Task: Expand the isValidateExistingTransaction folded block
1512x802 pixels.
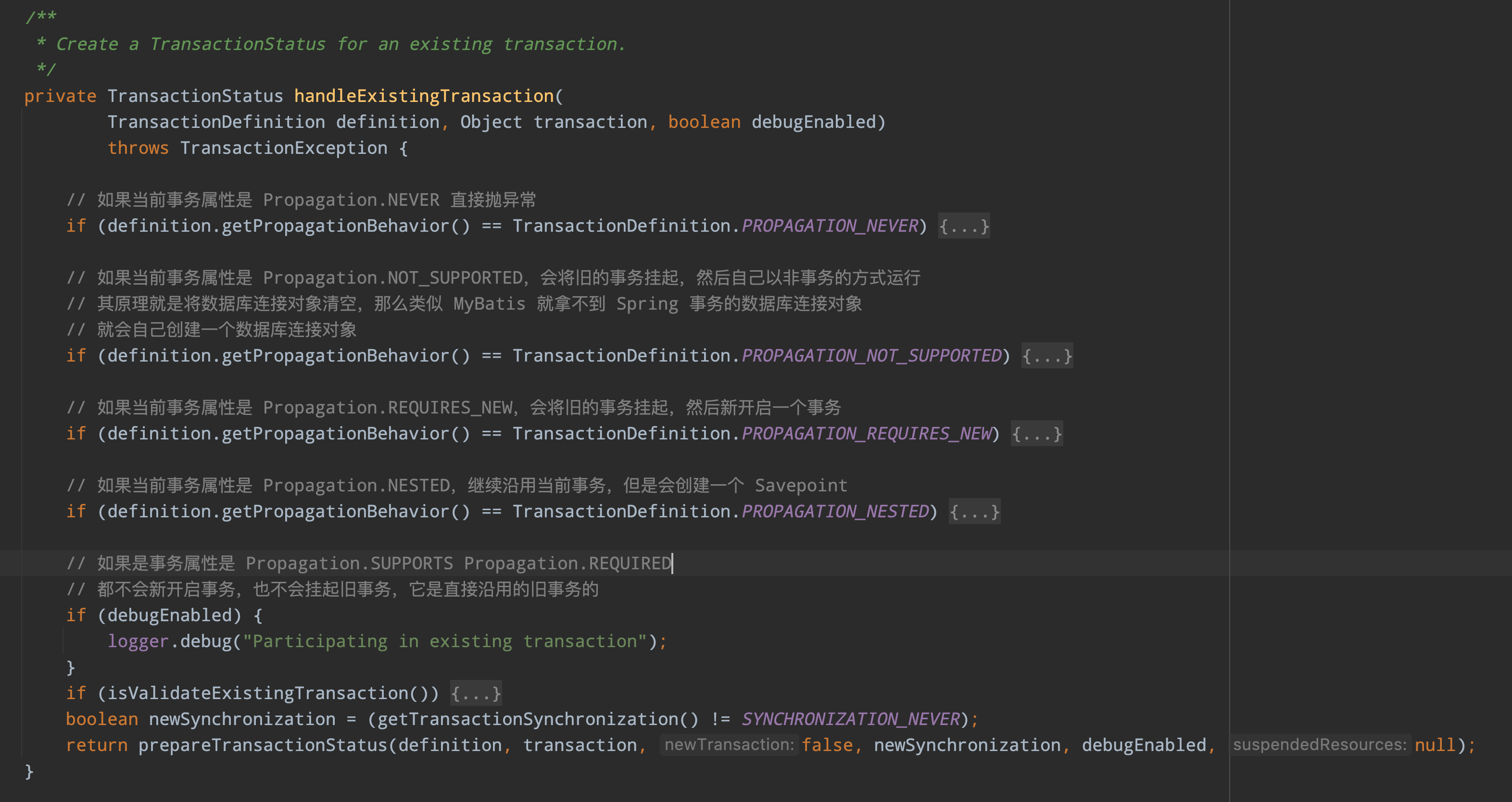Action: click(476, 693)
